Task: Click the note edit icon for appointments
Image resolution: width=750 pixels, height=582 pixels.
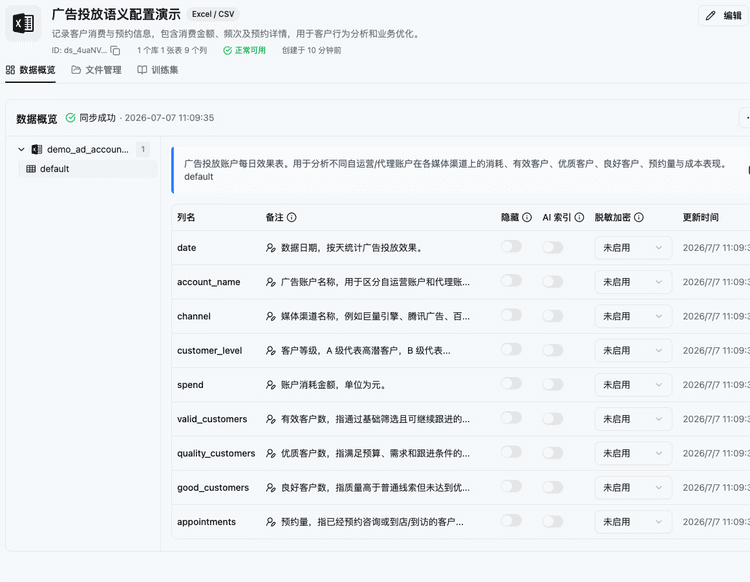Action: pyautogui.click(x=271, y=522)
